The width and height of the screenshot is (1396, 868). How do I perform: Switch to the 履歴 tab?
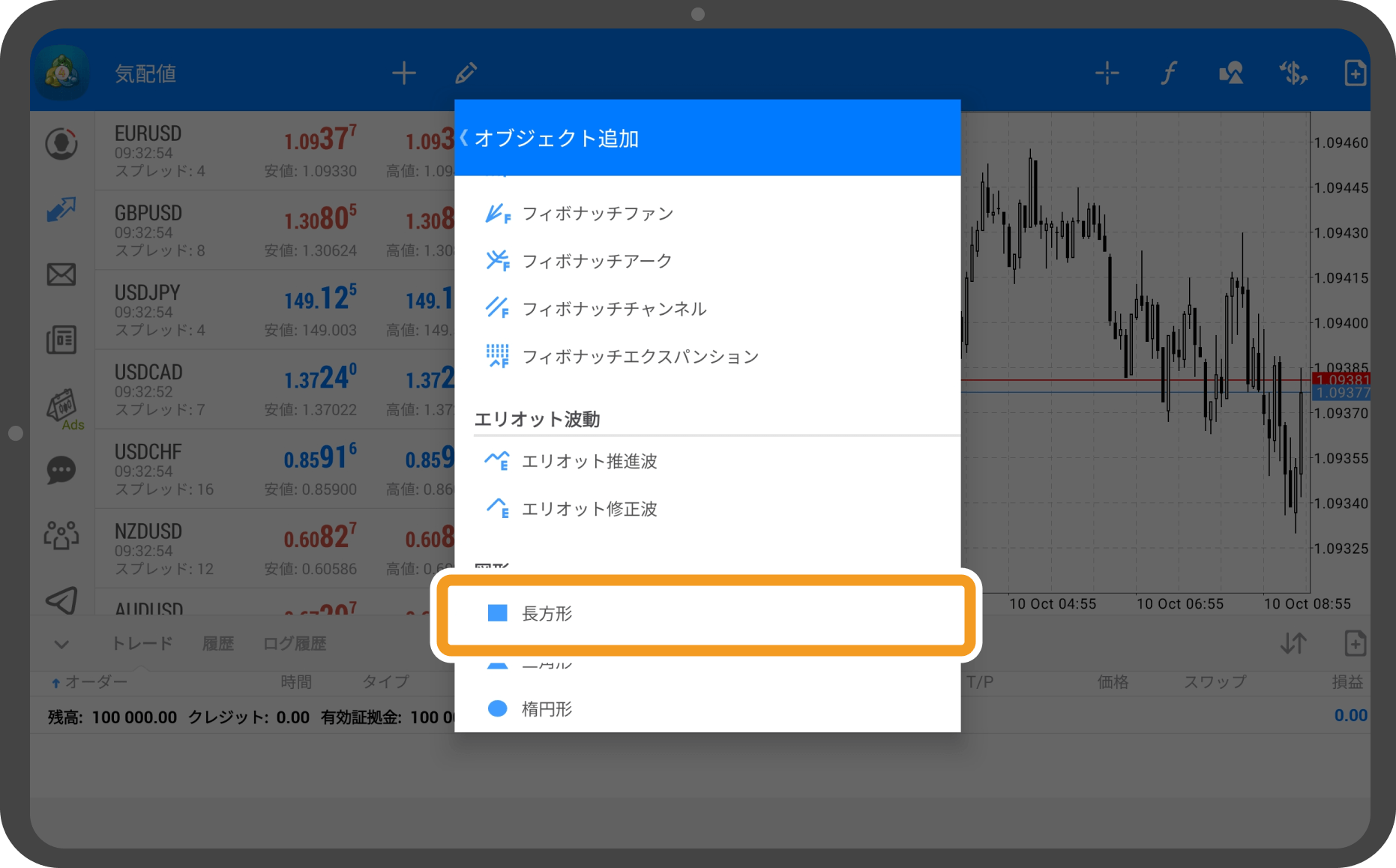point(217,643)
